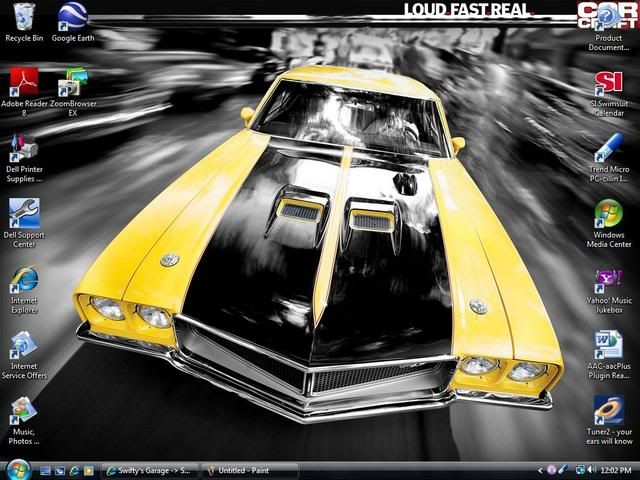Select the ZoomBrowser EX desktop icon
Image resolution: width=640 pixels, height=480 pixels.
tap(73, 81)
